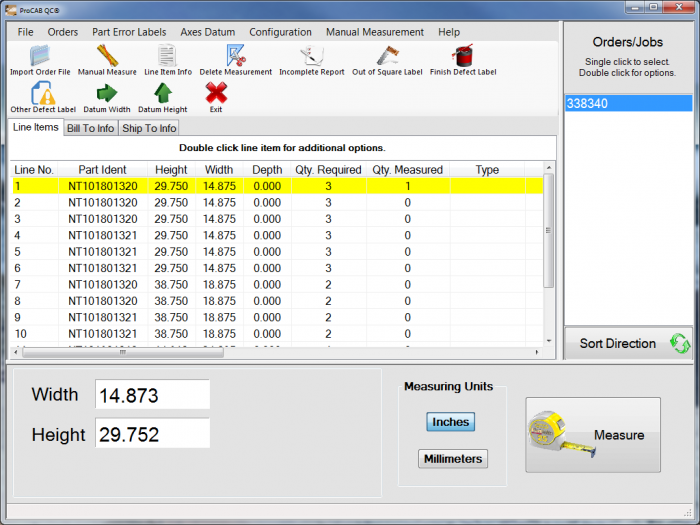Open the Configuration menu
Screen dimensions: 700x525
(x=280, y=32)
